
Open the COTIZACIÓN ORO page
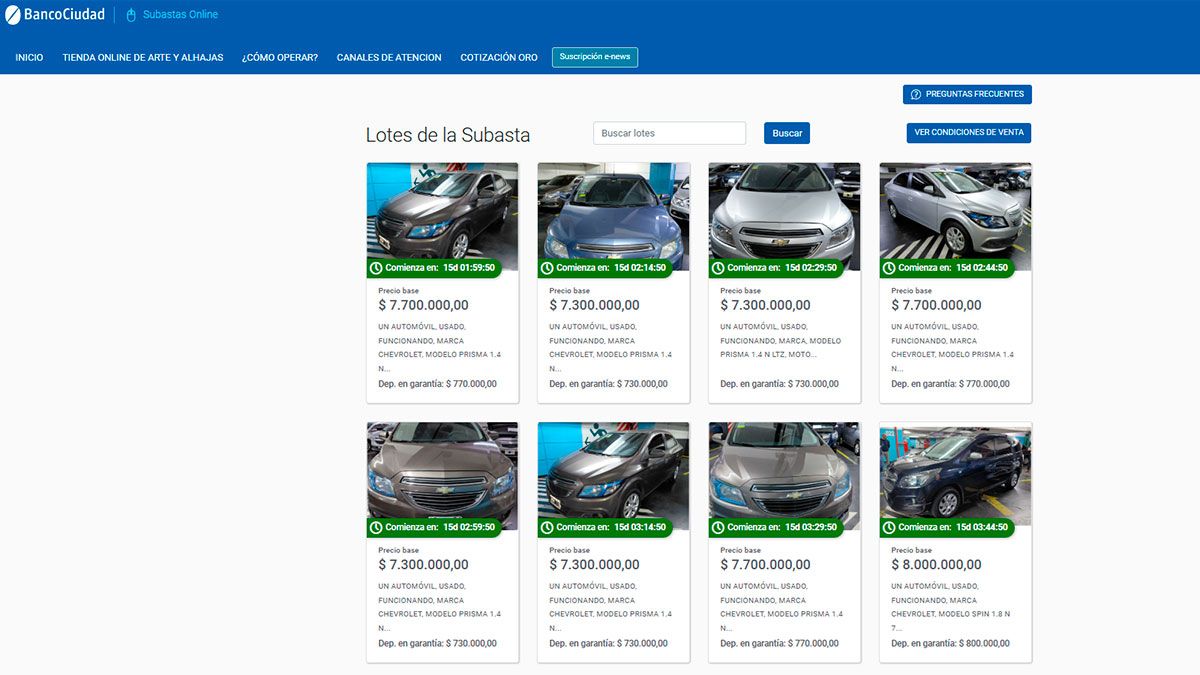pyautogui.click(x=498, y=57)
